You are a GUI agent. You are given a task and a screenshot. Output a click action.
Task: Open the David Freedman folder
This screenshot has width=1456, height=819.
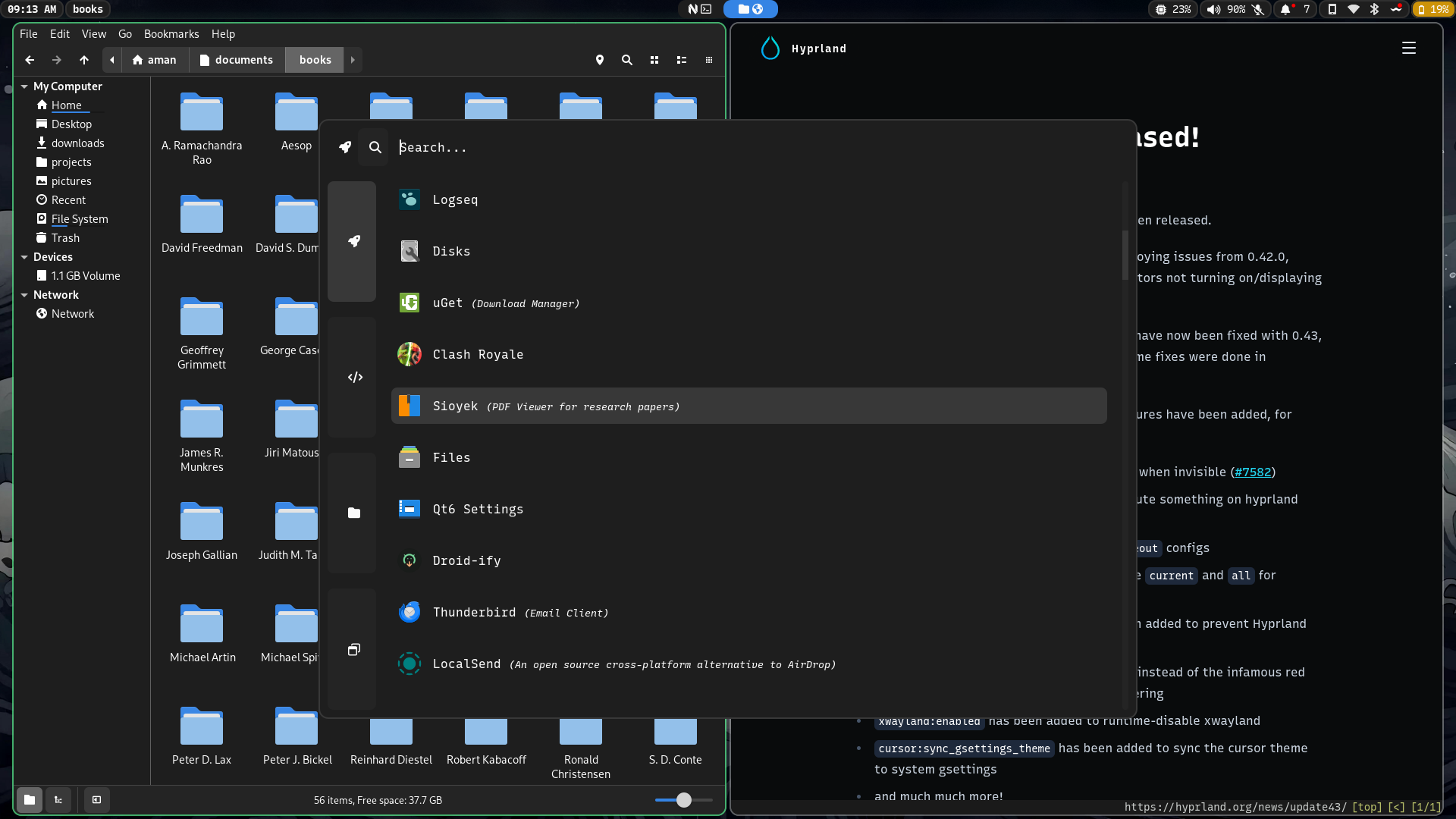coord(202,224)
